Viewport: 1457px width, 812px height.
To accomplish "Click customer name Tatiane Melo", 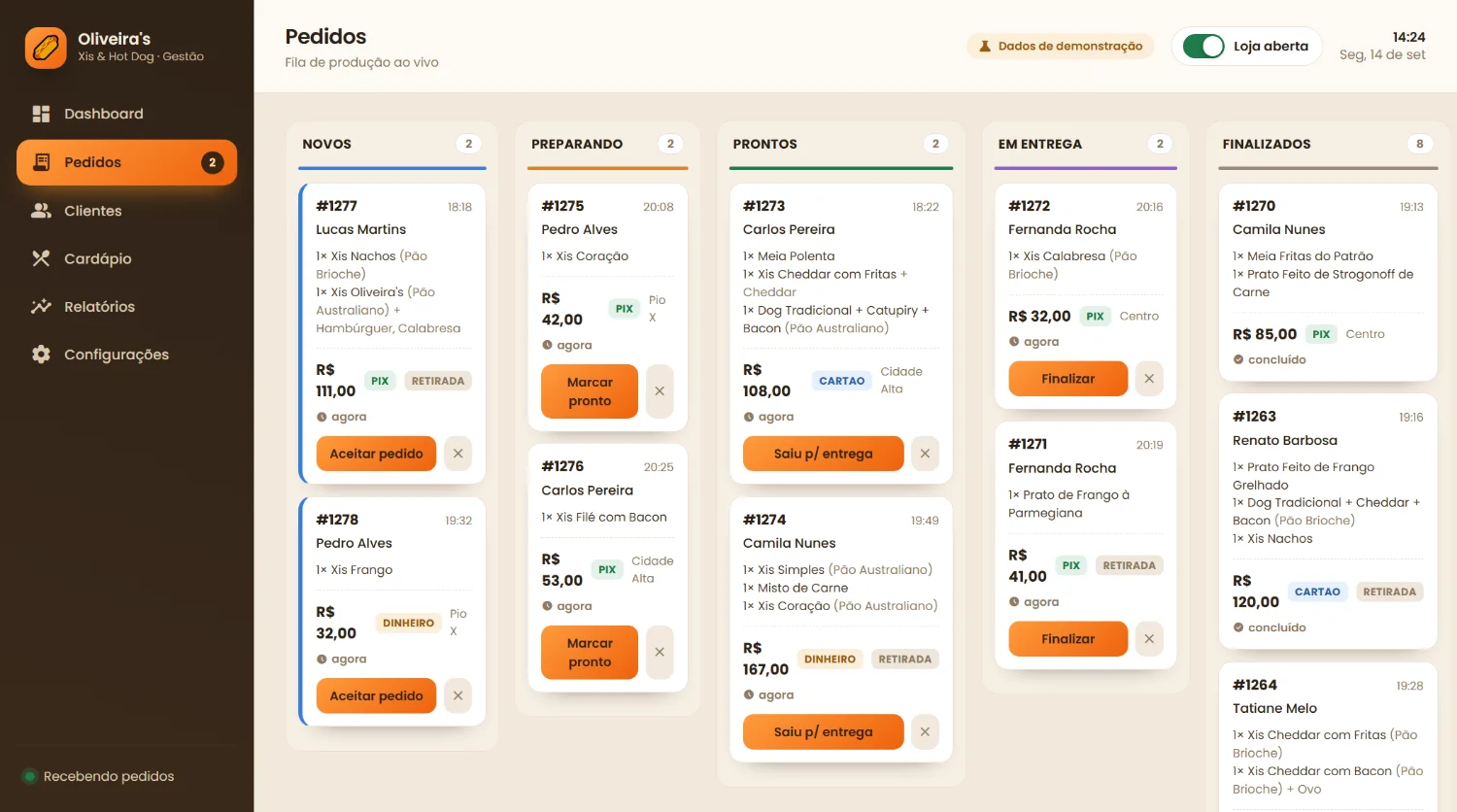I will click(1274, 708).
